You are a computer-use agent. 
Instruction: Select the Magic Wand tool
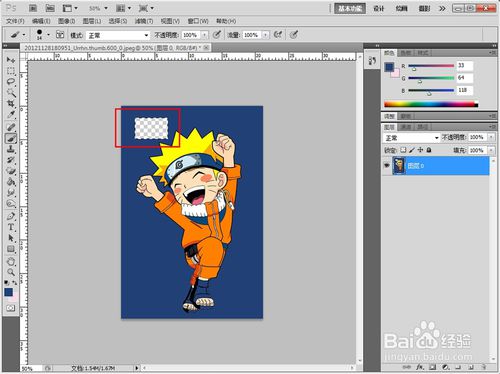11,93
